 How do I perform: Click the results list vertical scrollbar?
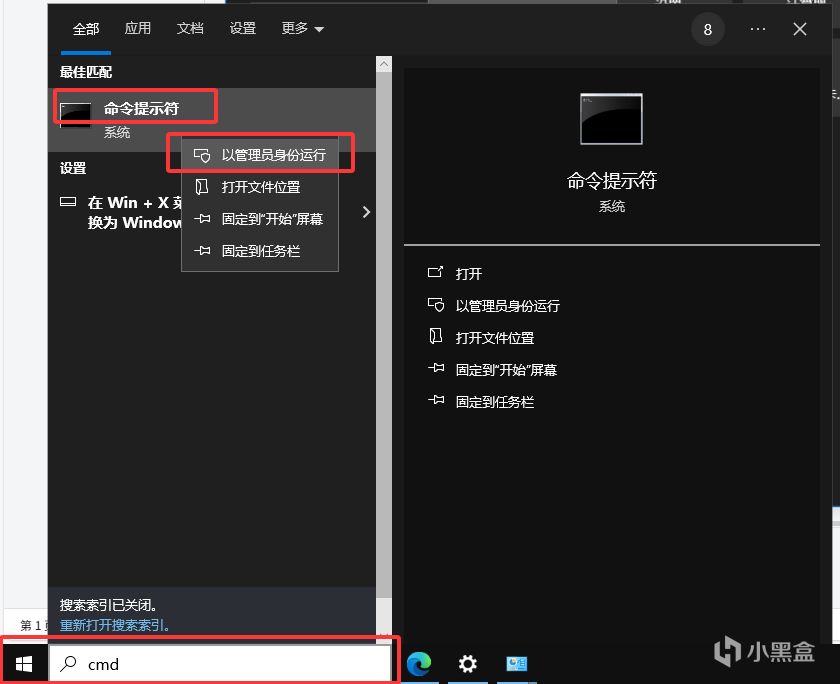[x=384, y=335]
